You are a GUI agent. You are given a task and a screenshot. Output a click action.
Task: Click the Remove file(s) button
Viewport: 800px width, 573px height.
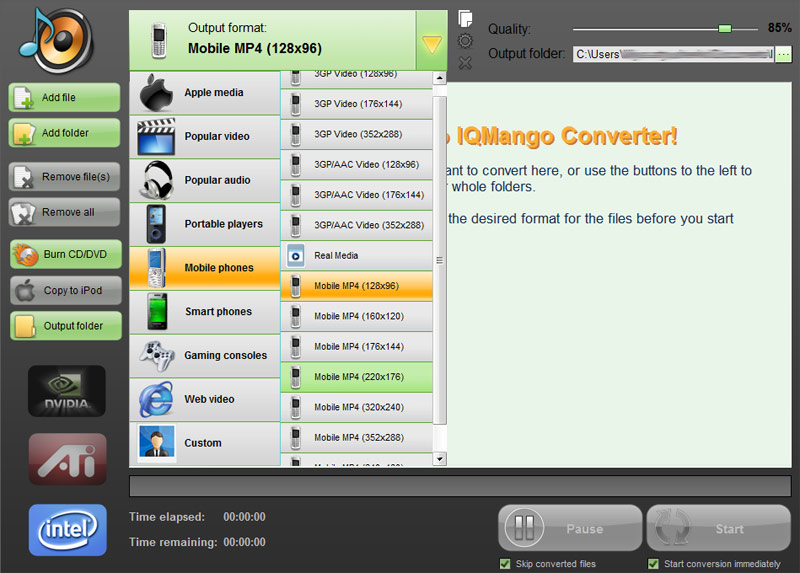(64, 177)
